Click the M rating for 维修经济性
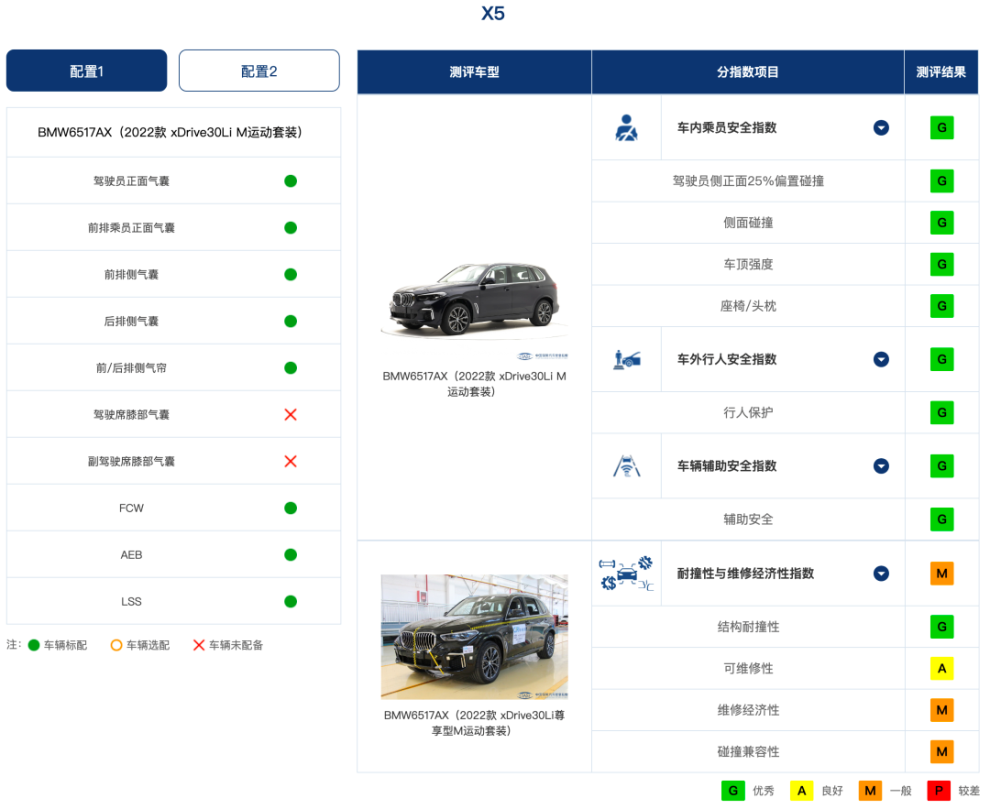This screenshot has height=809, width=990. coord(942,710)
